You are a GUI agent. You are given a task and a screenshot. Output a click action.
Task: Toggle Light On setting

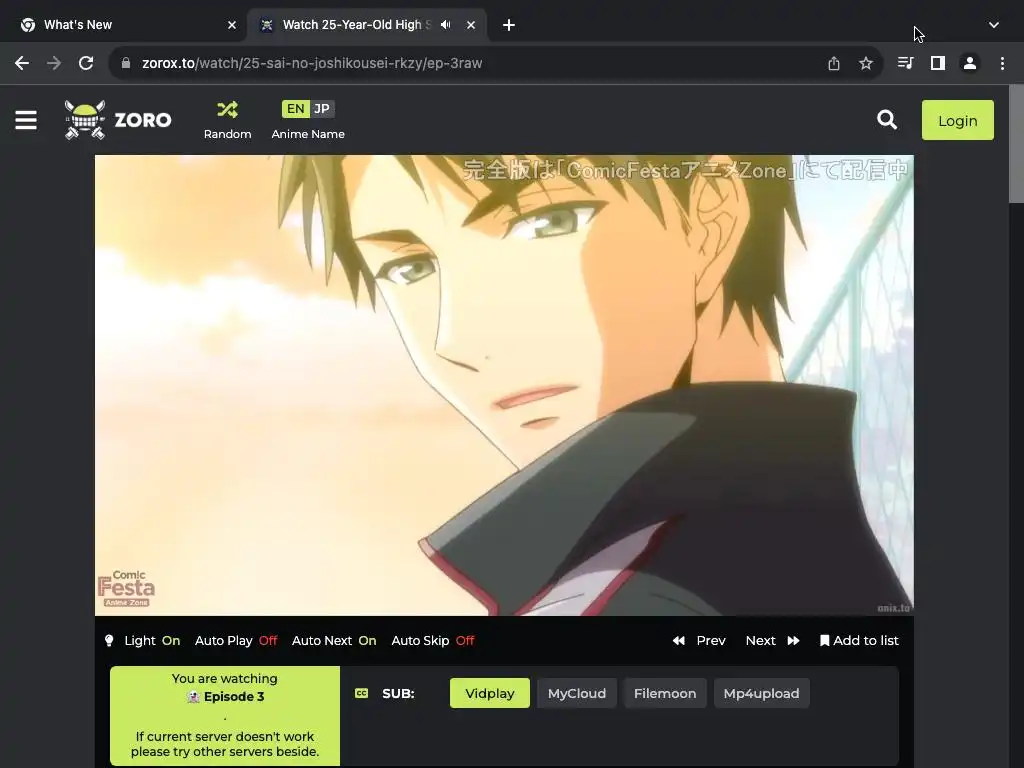tap(152, 641)
